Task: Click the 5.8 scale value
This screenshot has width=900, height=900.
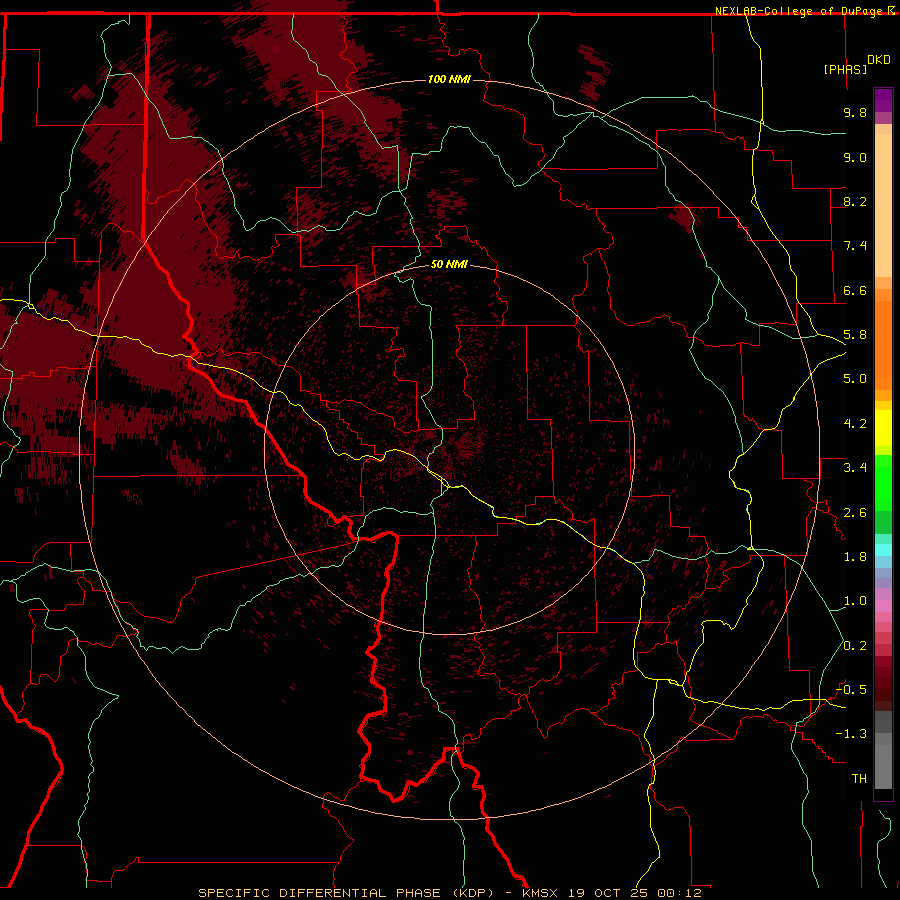Action: coord(855,335)
